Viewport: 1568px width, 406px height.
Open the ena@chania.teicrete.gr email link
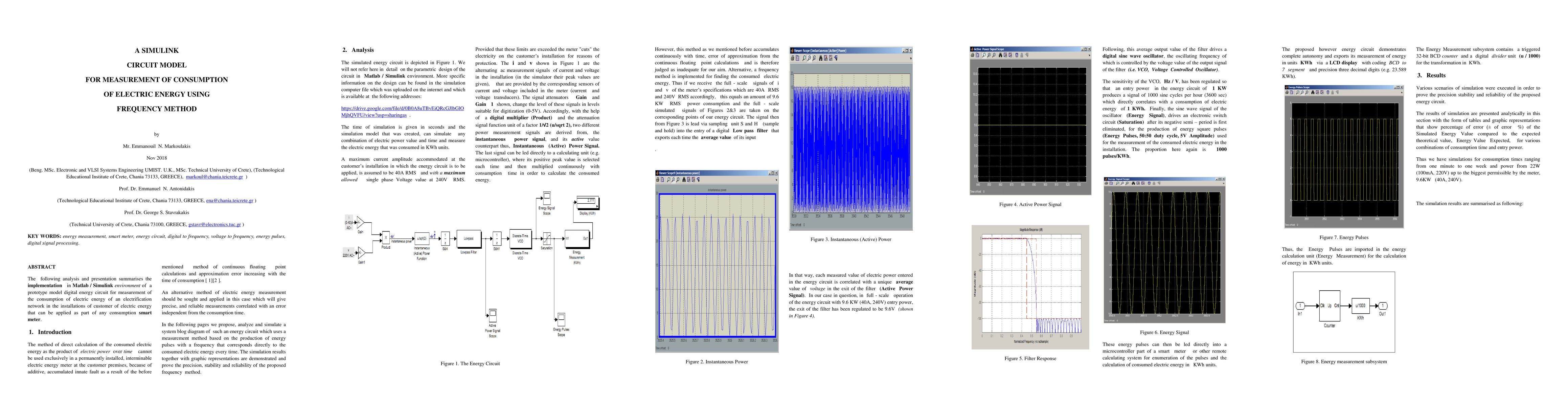coord(229,200)
